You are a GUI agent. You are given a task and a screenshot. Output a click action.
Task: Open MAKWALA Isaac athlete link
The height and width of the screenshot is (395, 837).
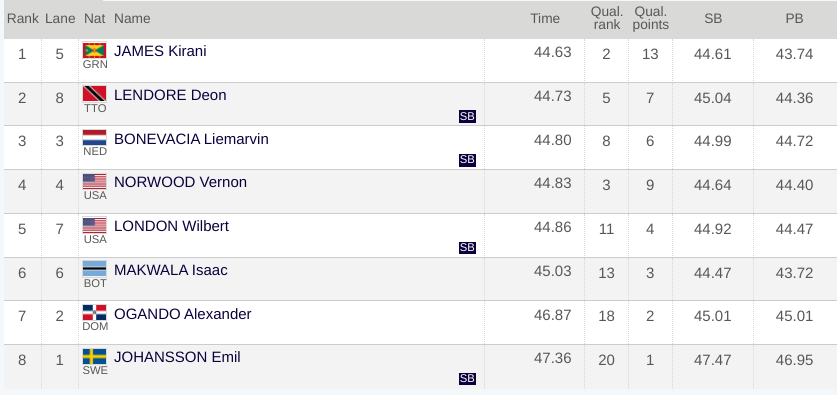[171, 270]
